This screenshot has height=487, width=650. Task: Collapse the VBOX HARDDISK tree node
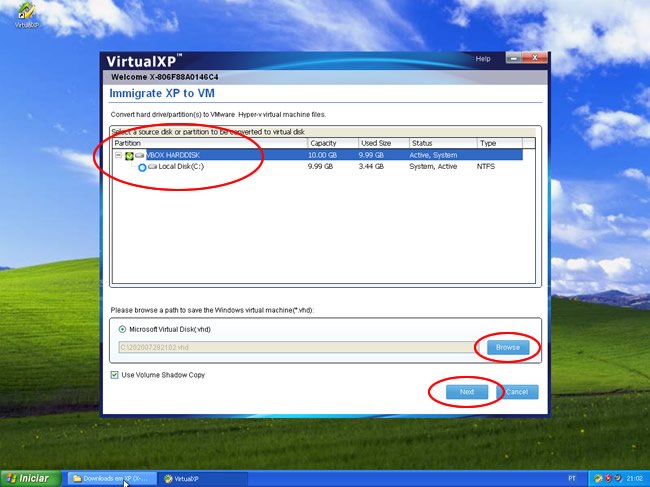click(x=118, y=155)
